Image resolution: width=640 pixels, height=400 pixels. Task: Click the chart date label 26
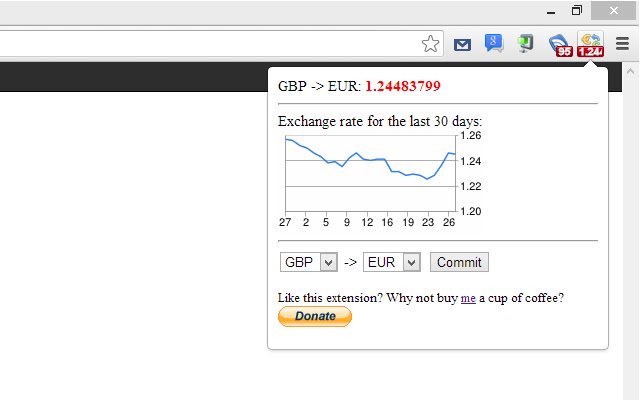click(449, 222)
